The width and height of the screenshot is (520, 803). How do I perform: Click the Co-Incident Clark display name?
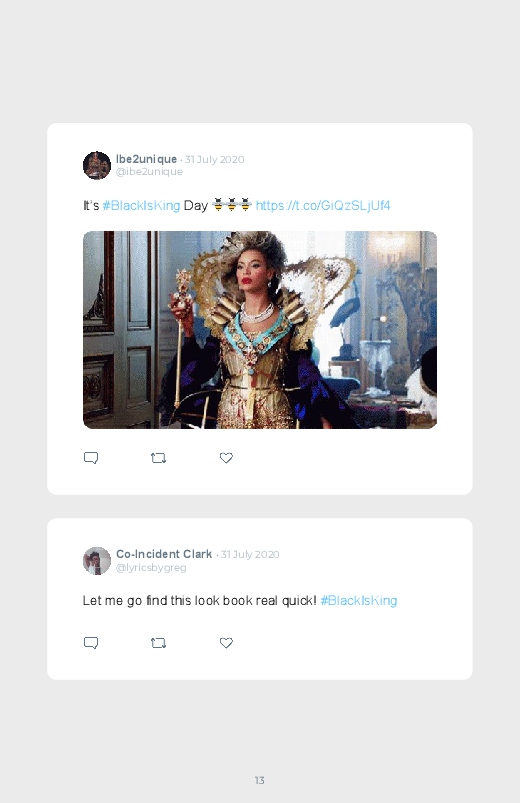pos(164,554)
